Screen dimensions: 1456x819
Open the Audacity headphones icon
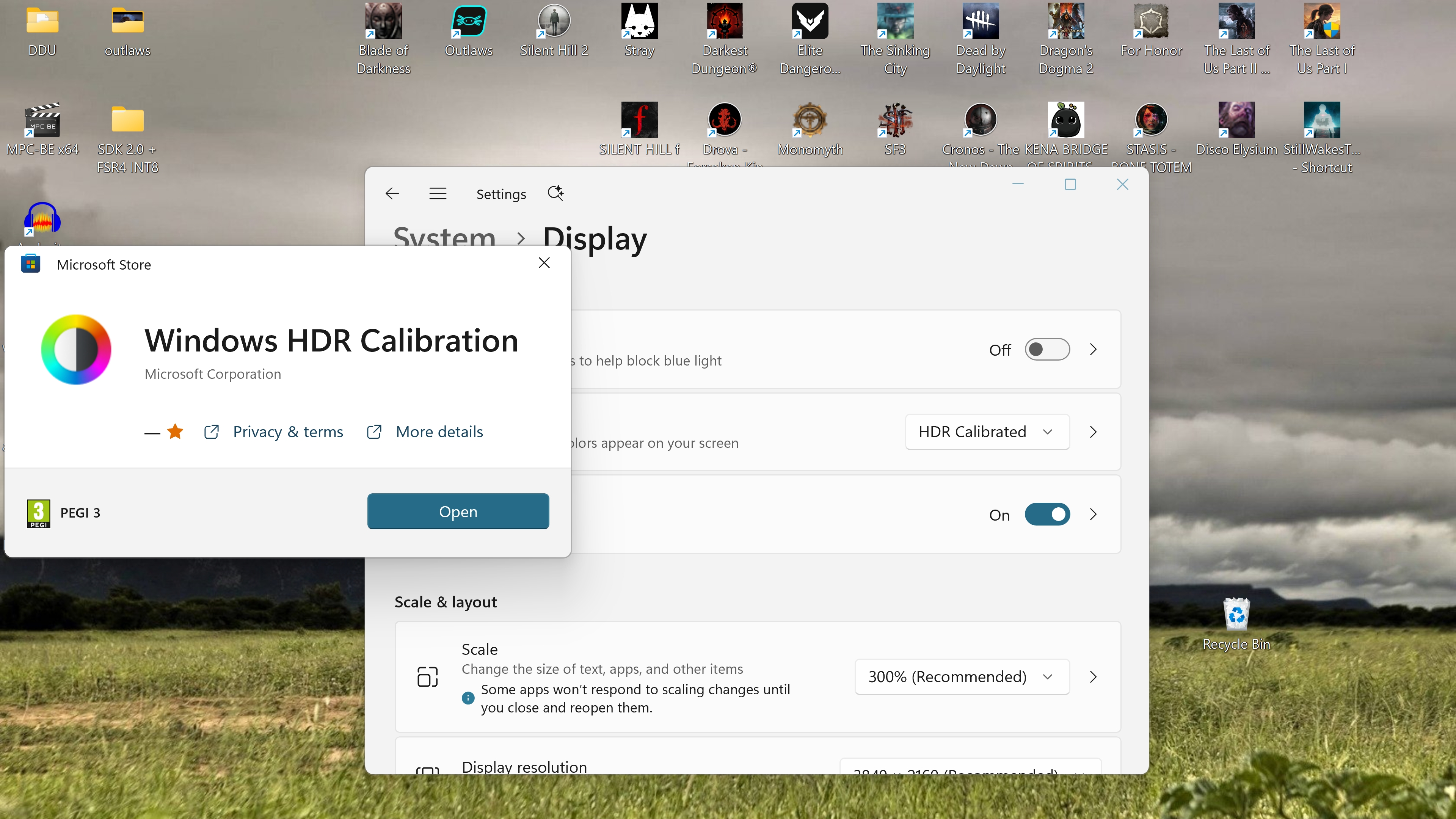pos(42,219)
